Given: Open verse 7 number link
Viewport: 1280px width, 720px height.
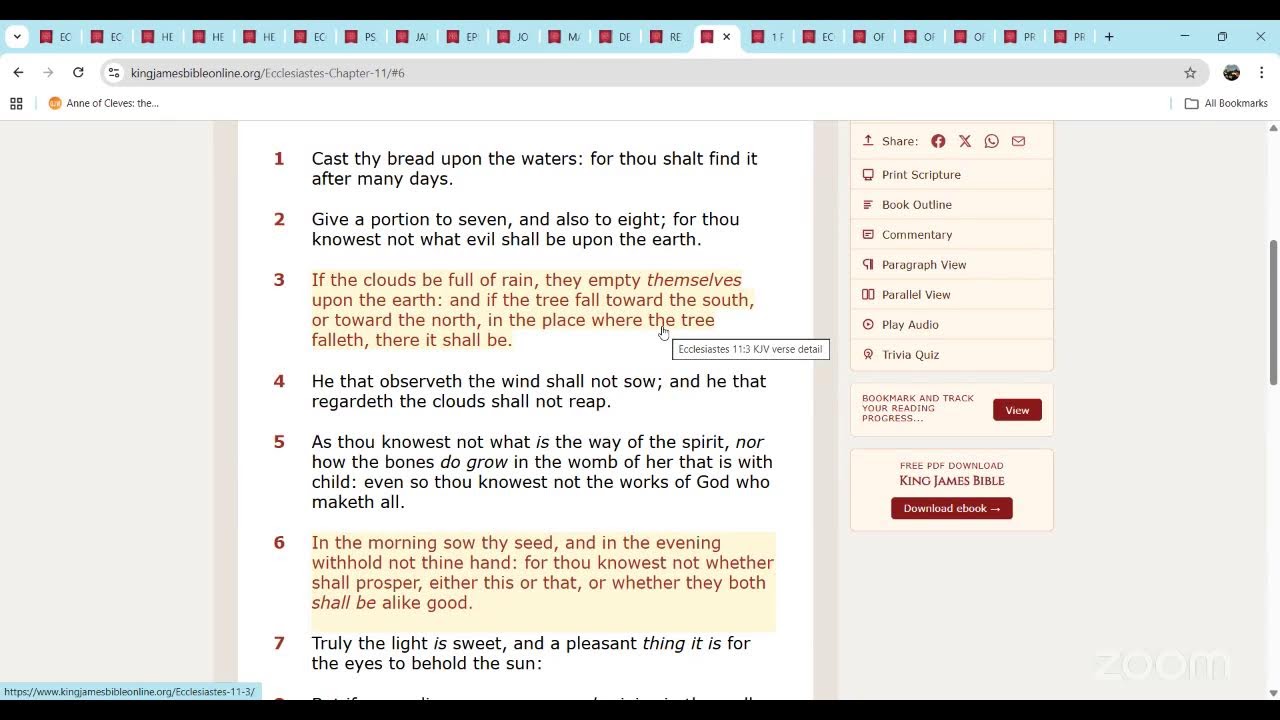Looking at the screenshot, I should pyautogui.click(x=279, y=644).
